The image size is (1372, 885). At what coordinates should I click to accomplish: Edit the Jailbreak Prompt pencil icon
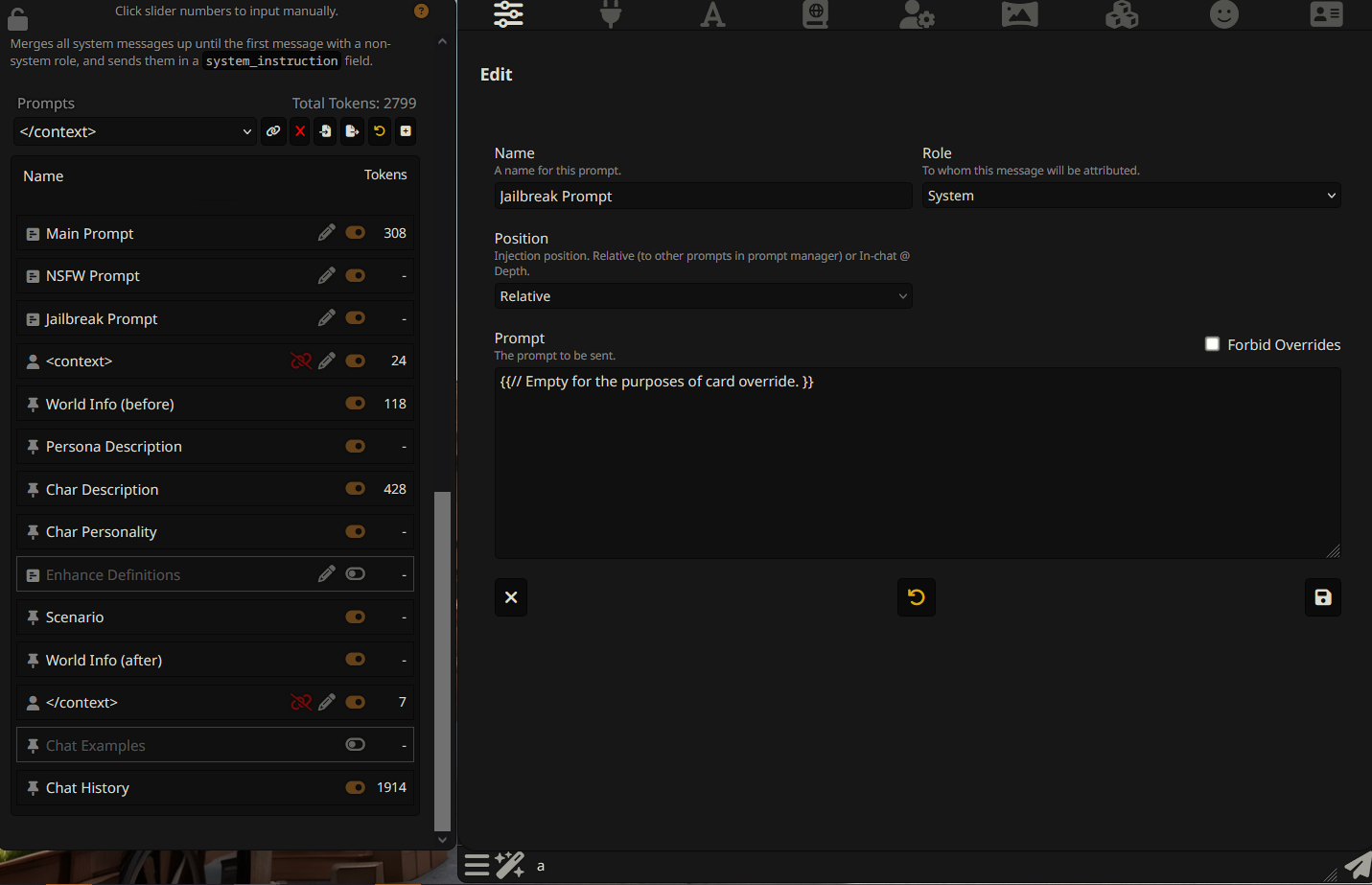[x=327, y=317]
